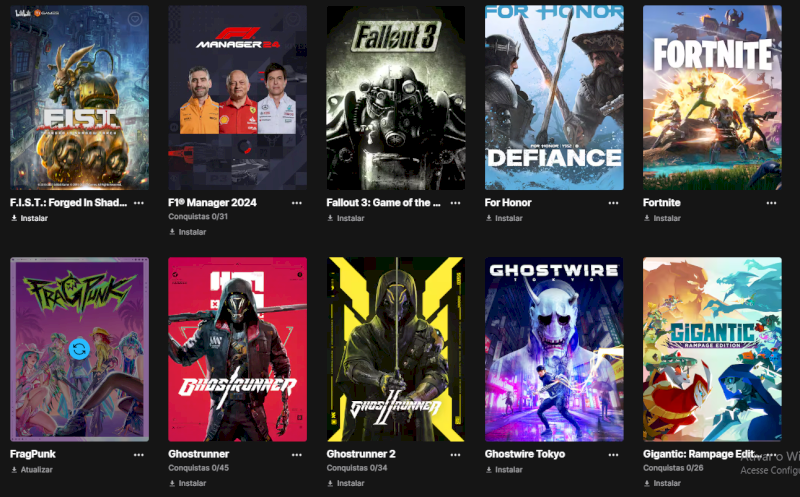This screenshot has width=800, height=497.
Task: Click Instalar under Fortnite
Action: click(662, 218)
